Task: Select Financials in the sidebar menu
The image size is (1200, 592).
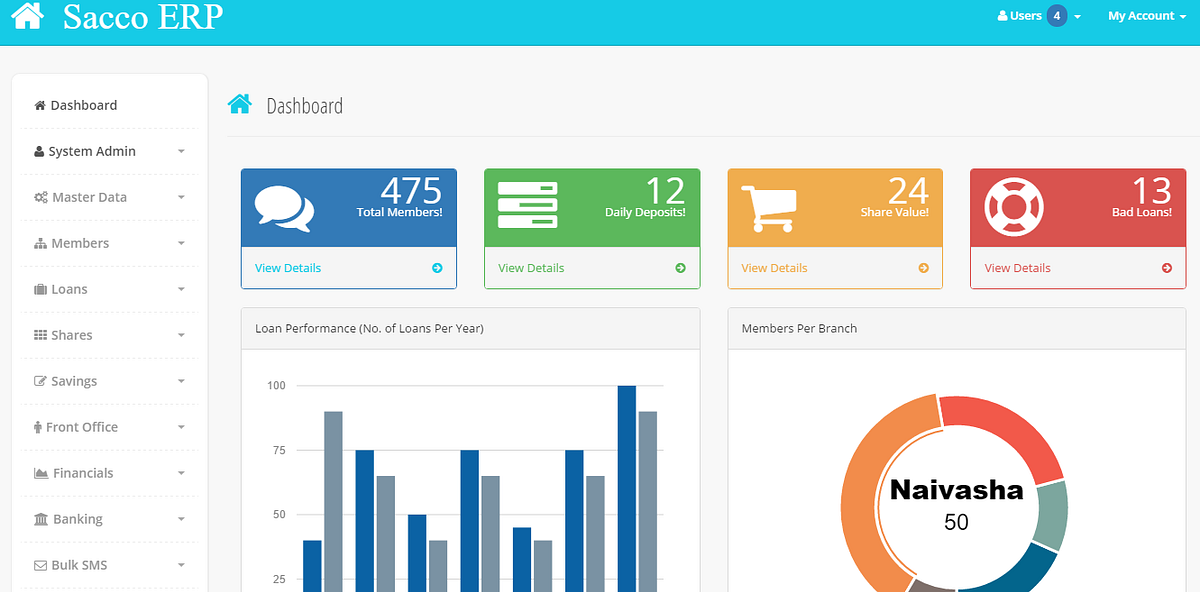Action: pos(85,473)
